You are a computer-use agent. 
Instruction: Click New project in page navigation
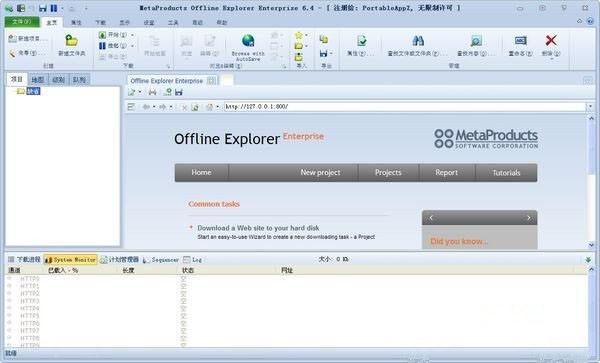click(320, 173)
